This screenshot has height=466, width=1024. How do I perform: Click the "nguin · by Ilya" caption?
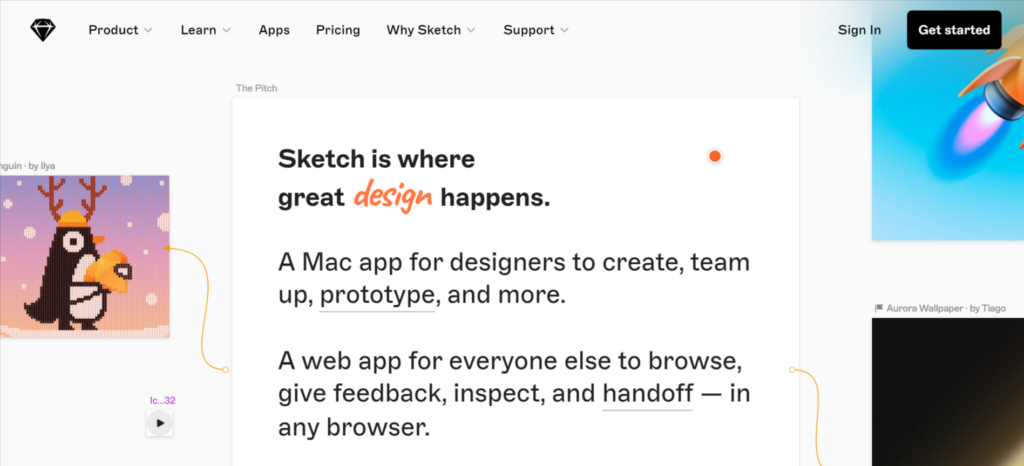click(x=27, y=166)
